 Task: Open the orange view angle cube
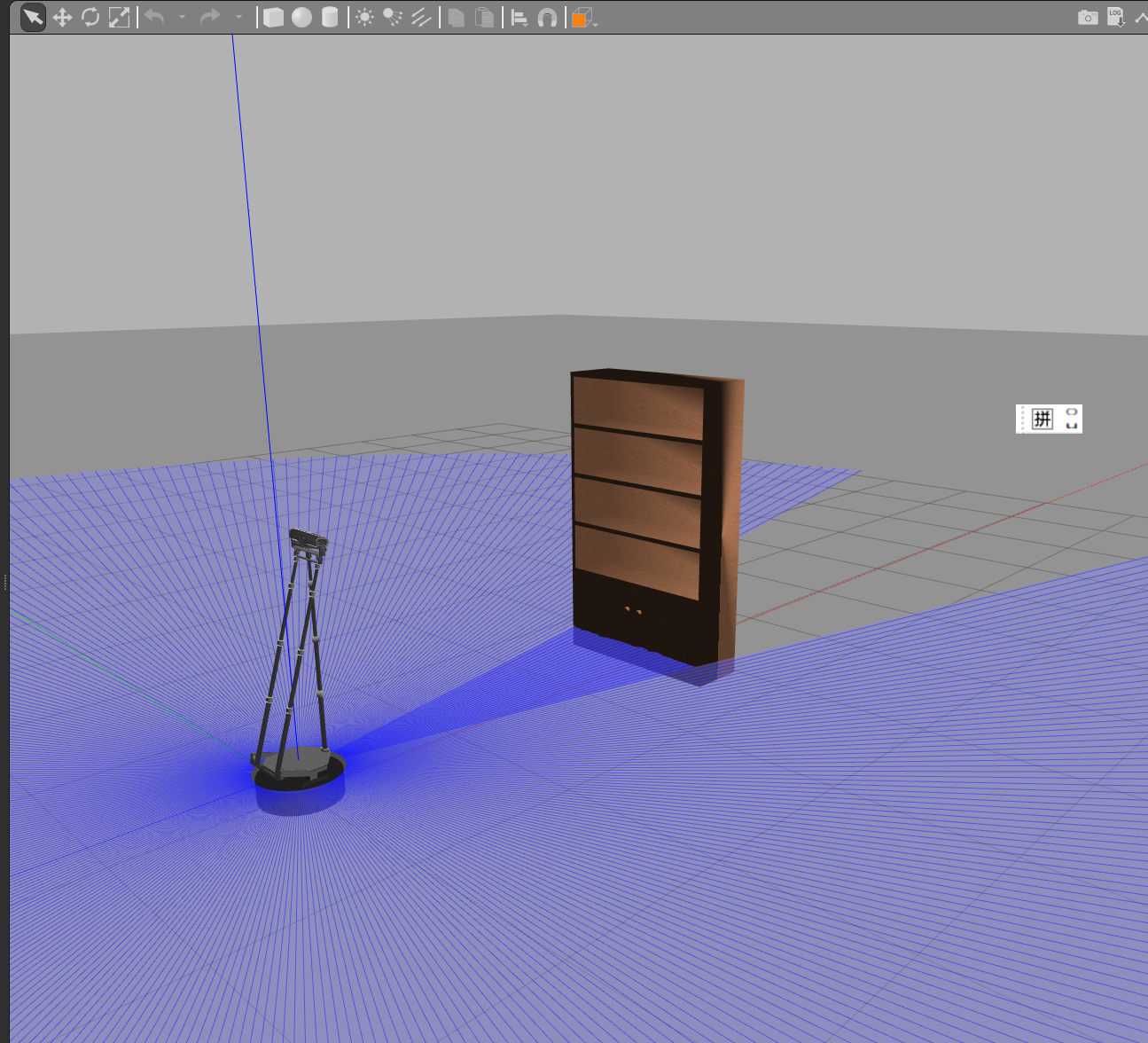[582, 18]
